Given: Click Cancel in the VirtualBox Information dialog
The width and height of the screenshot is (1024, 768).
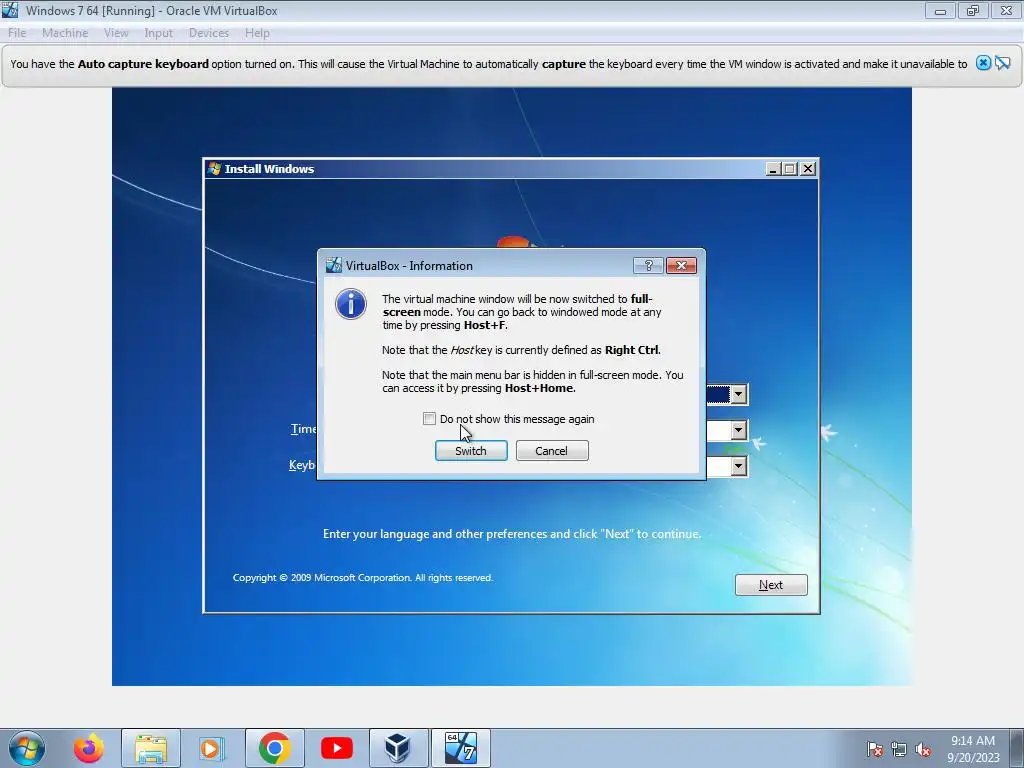Looking at the screenshot, I should tap(552, 451).
